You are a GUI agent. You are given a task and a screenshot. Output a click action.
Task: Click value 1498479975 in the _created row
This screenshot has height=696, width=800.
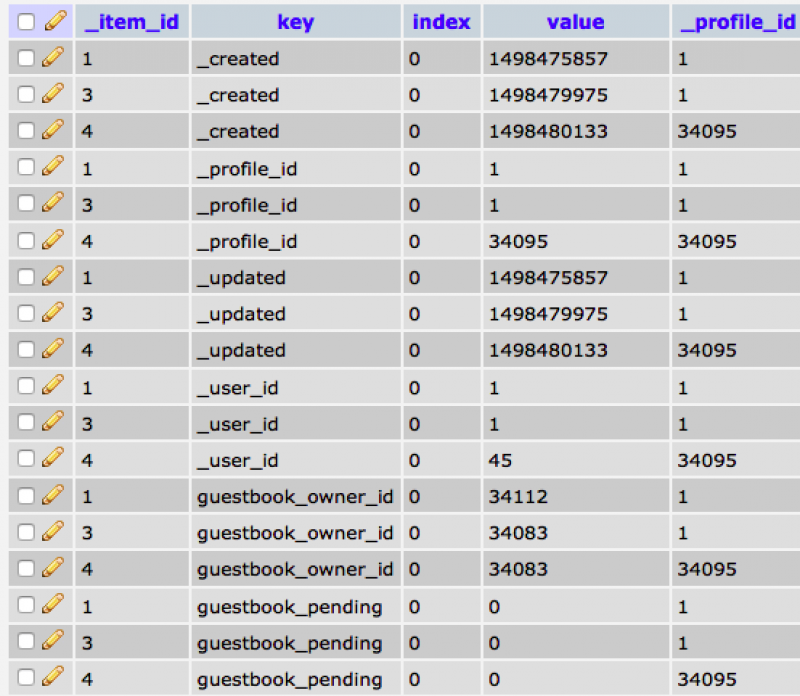(x=548, y=95)
